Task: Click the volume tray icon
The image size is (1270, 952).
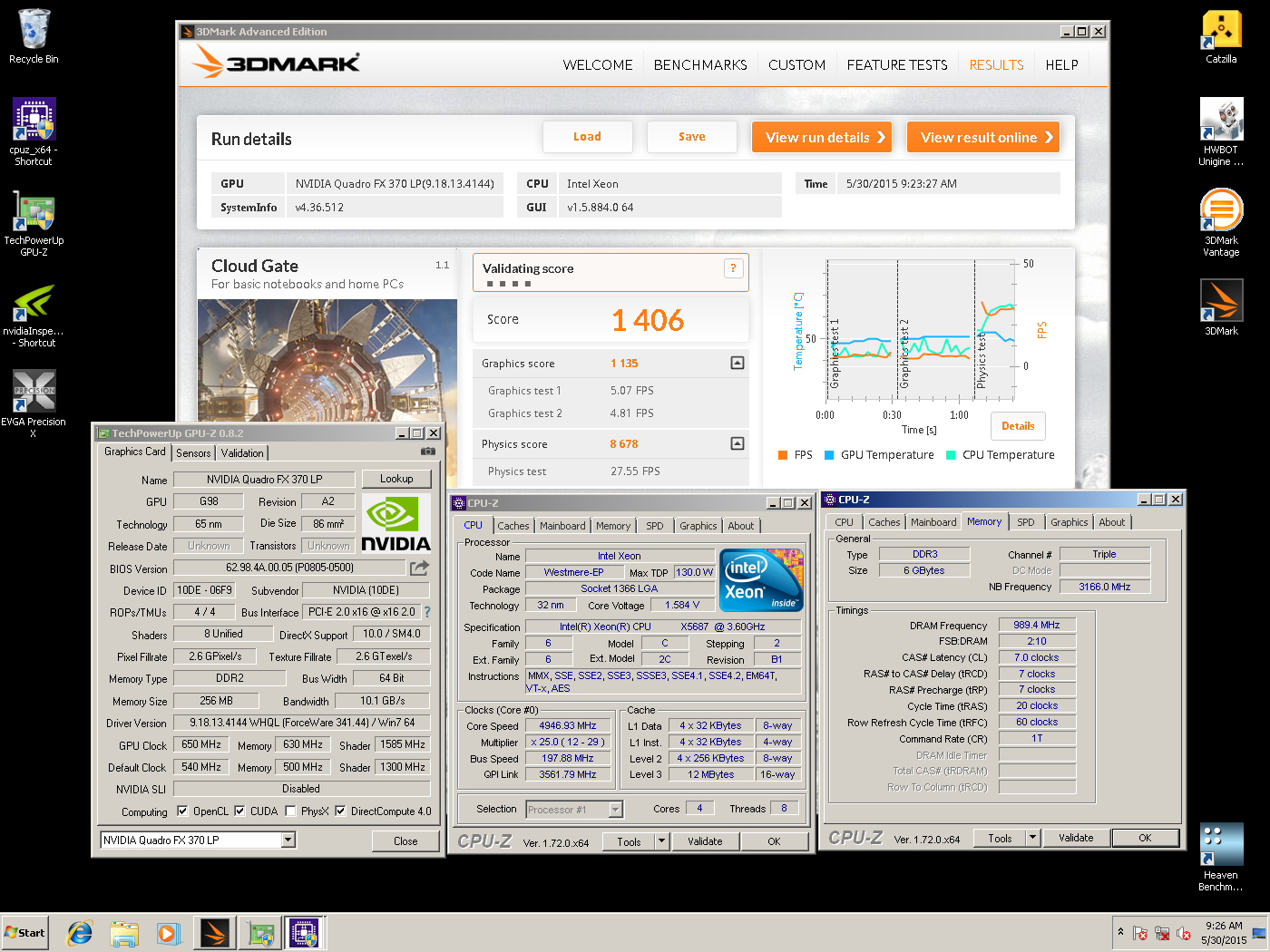Action: tap(1183, 933)
